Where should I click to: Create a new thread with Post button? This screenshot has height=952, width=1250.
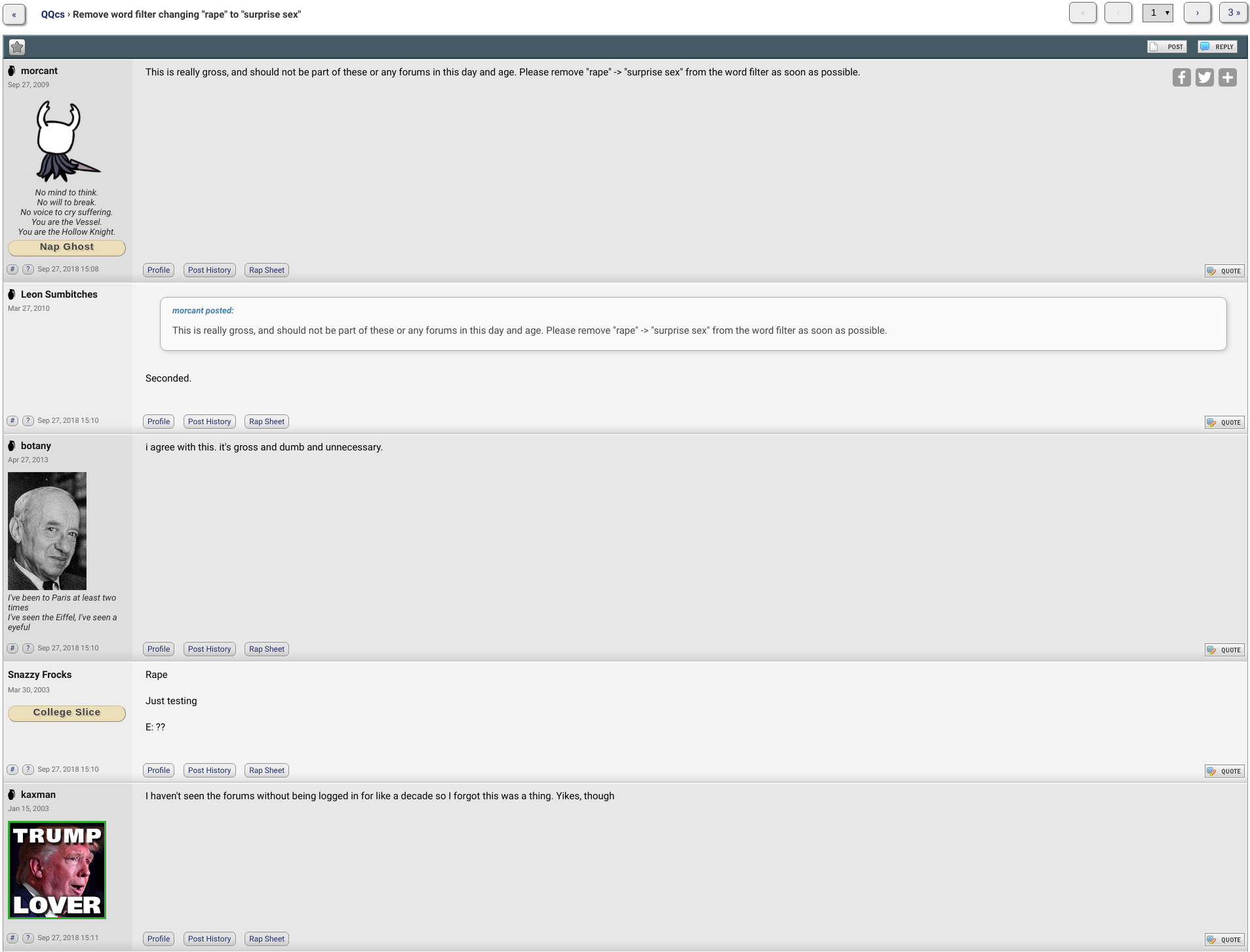pyautogui.click(x=1167, y=47)
